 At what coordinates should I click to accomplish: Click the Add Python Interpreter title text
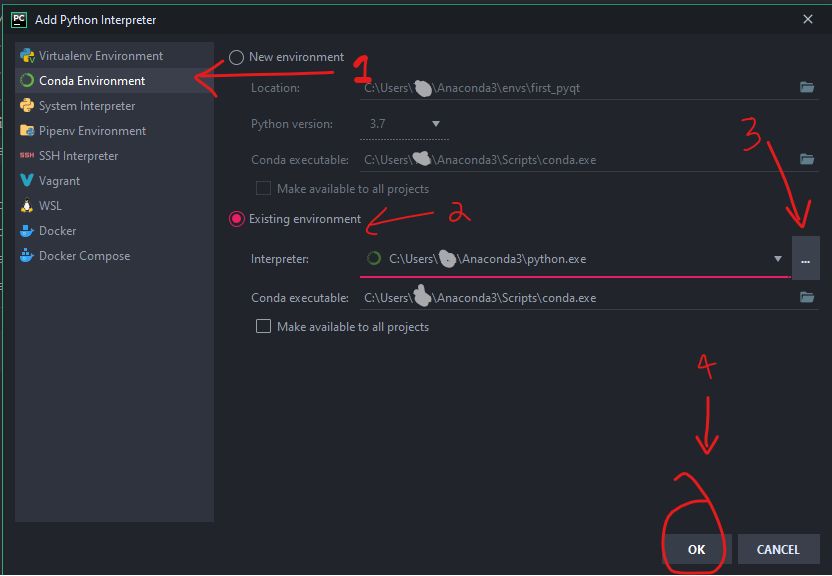coord(96,20)
